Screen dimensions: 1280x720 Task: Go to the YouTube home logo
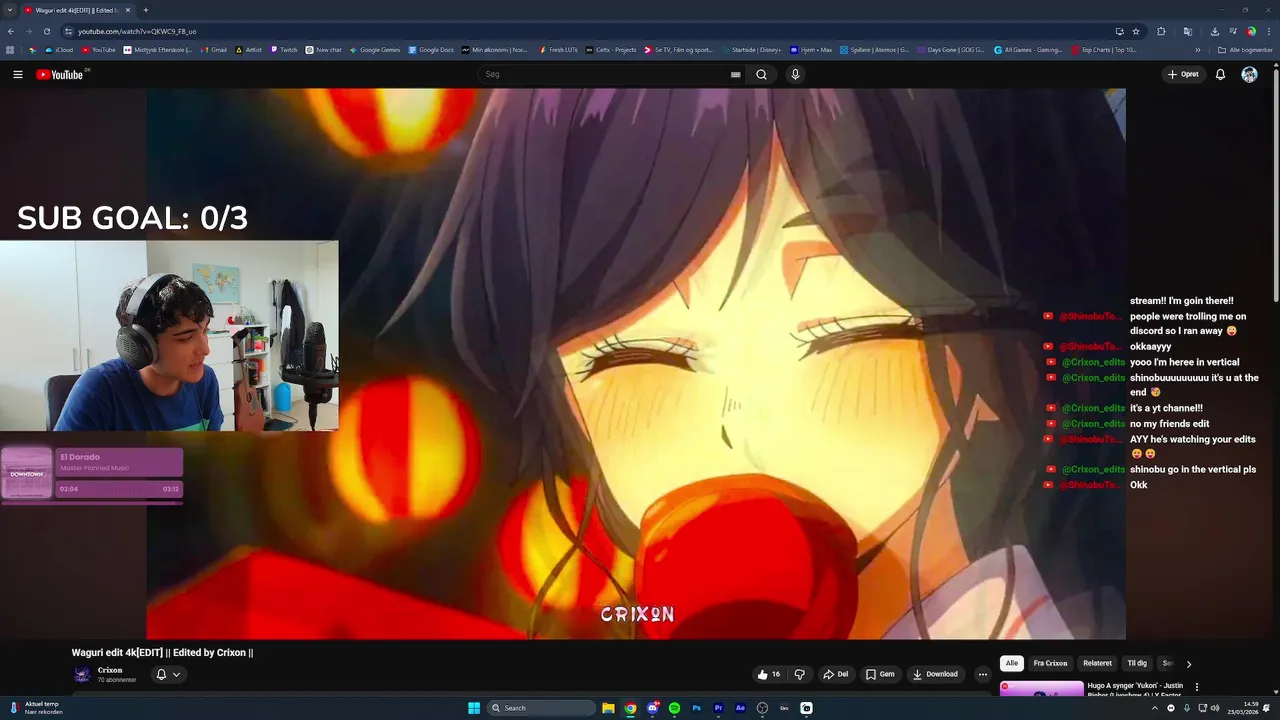tap(60, 74)
